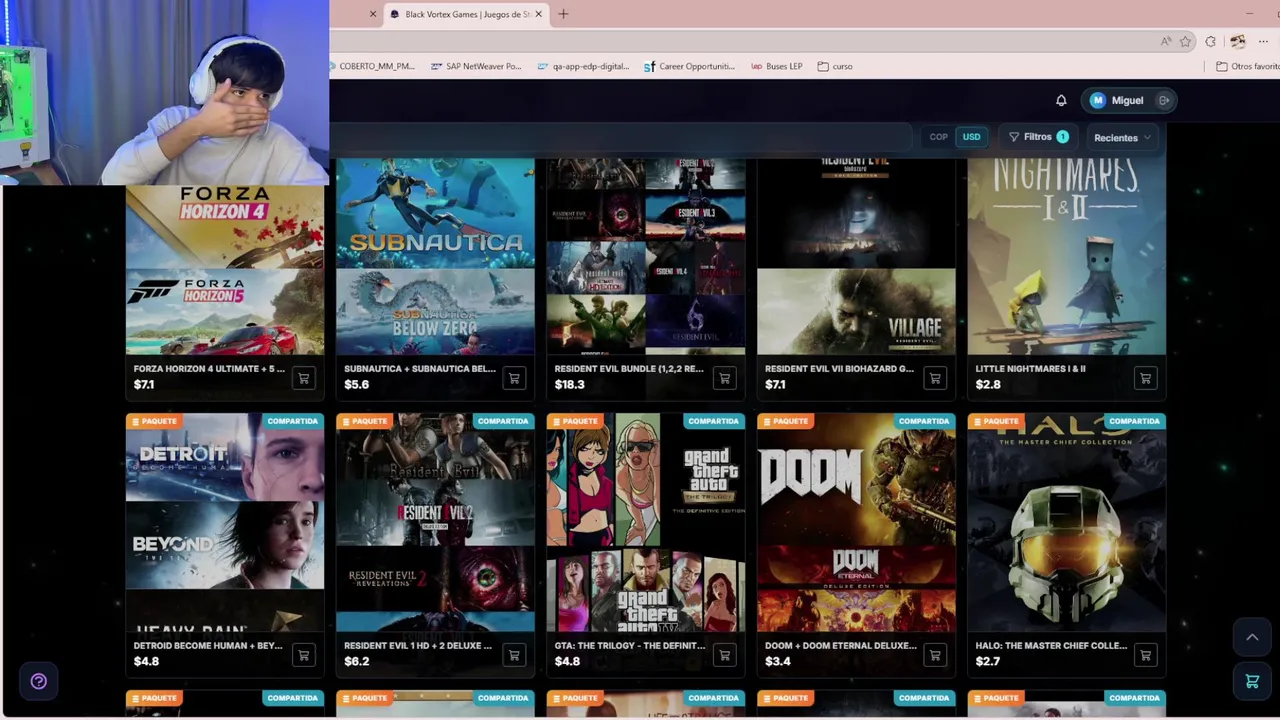Open Career Opportunities bookmark
The height and width of the screenshot is (720, 1280).
pos(689,66)
